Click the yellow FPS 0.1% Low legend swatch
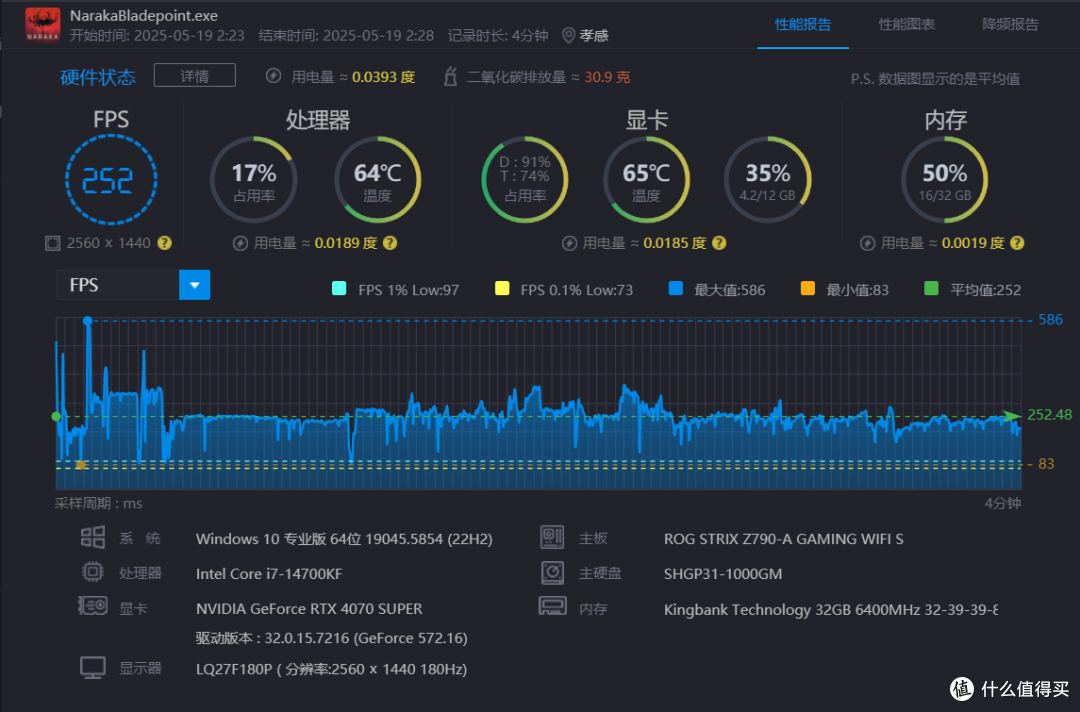 pyautogui.click(x=502, y=289)
